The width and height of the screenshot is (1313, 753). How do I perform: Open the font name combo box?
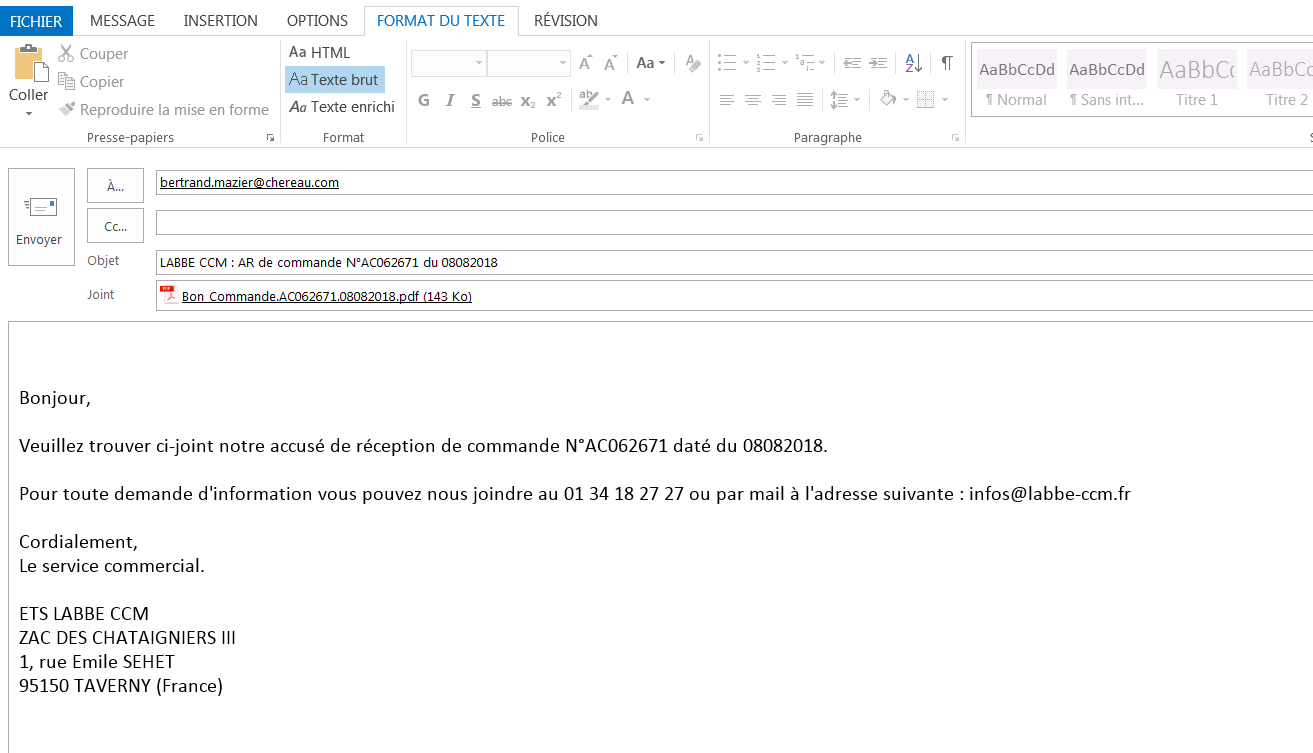(448, 63)
